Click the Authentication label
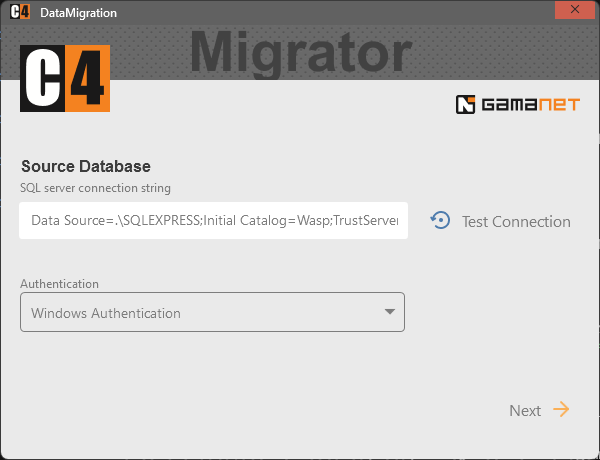This screenshot has width=600, height=460. pos(59,284)
